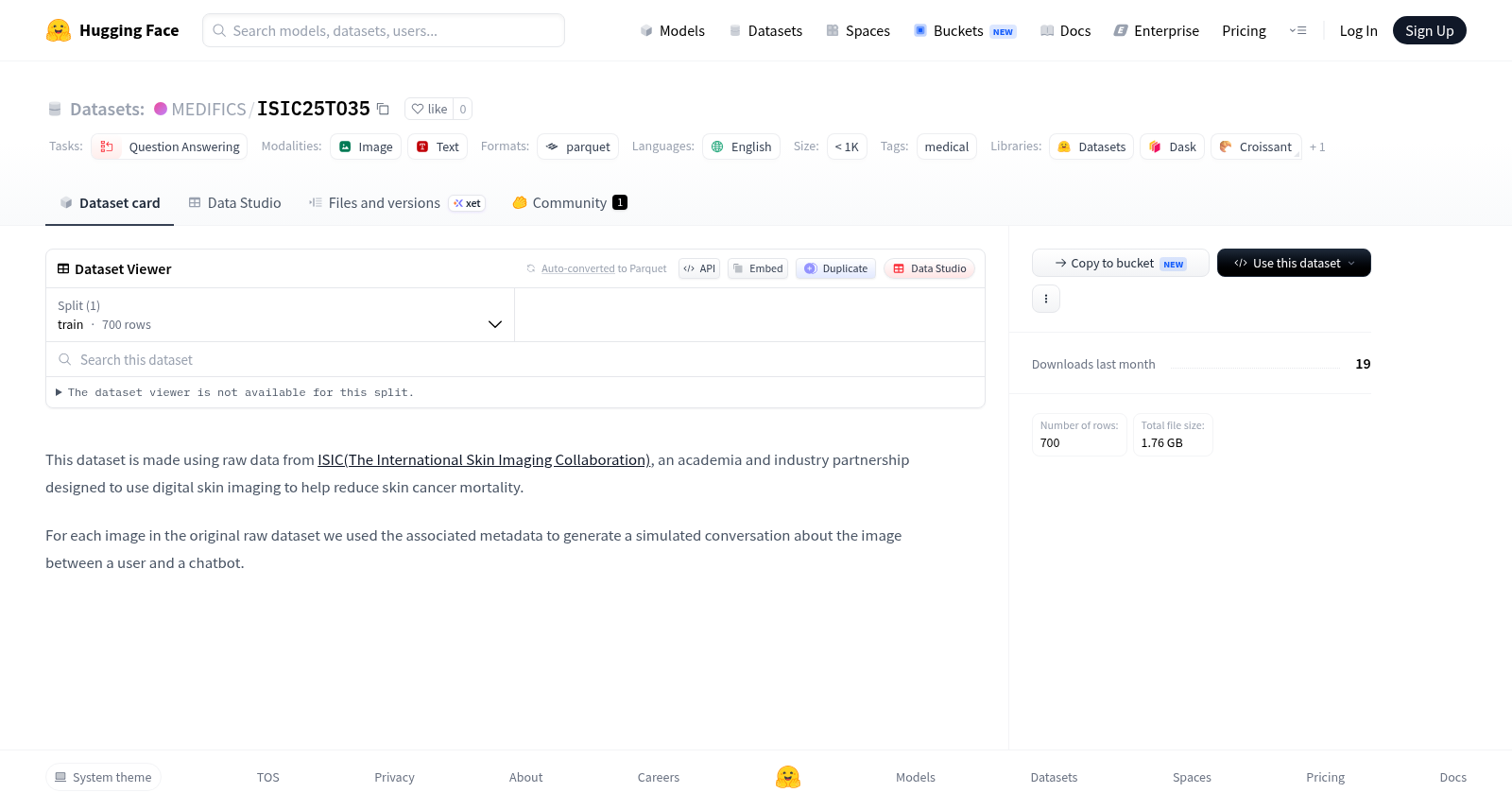Focus the main search models field
The width and height of the screenshot is (1512, 810).
click(384, 30)
